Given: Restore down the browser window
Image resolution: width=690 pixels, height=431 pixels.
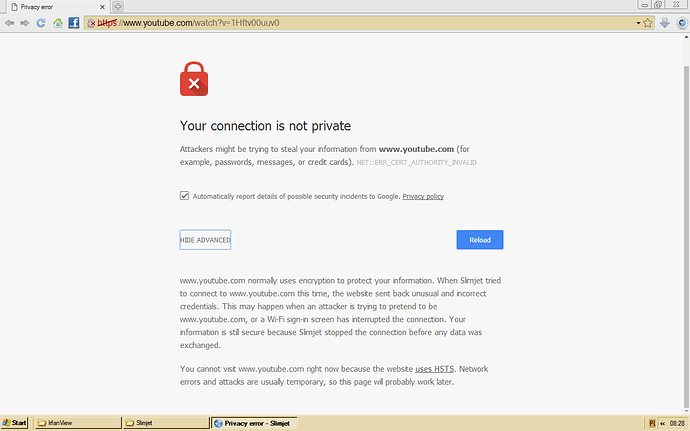Looking at the screenshot, I should click(658, 5).
